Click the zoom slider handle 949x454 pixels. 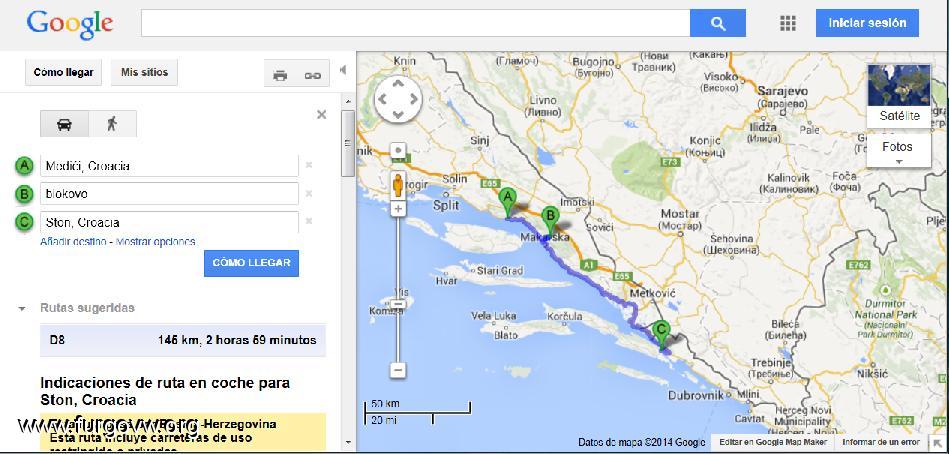pos(398,304)
